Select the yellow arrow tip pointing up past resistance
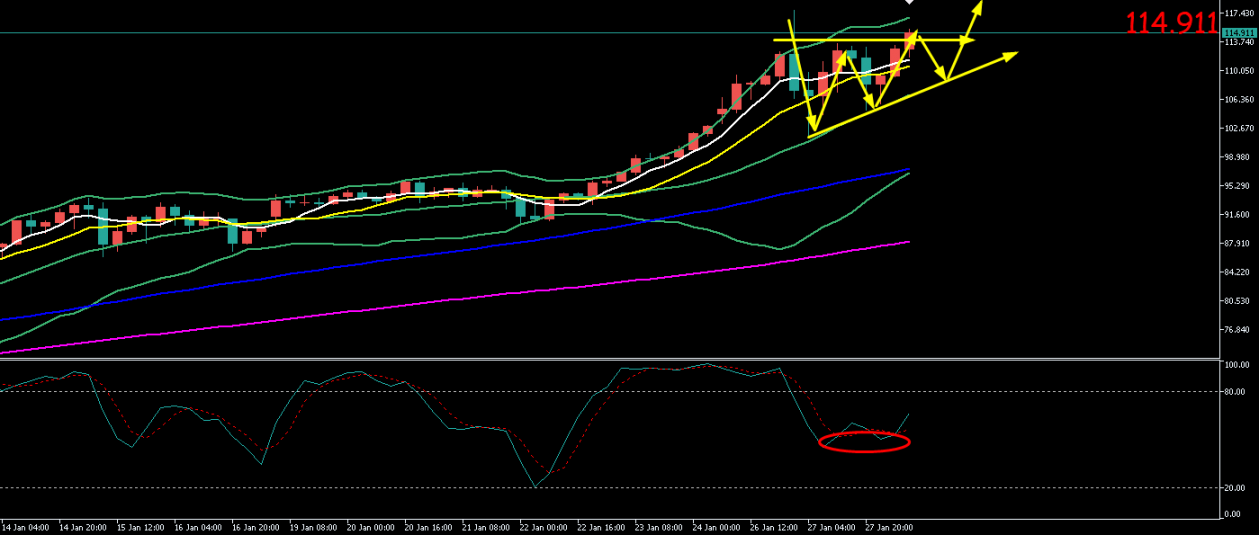Screen dimensions: 1259x535 click(x=978, y=7)
